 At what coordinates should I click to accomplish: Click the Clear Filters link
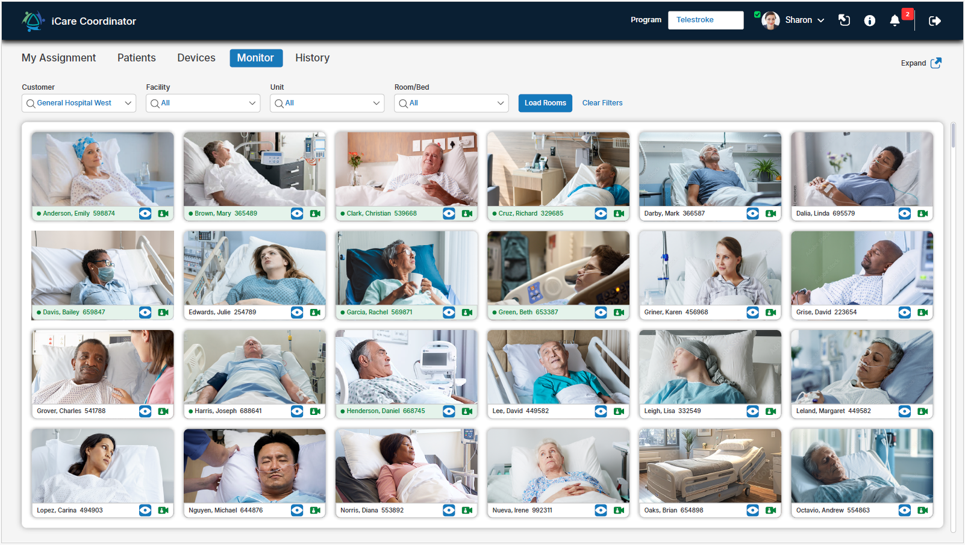tap(602, 103)
